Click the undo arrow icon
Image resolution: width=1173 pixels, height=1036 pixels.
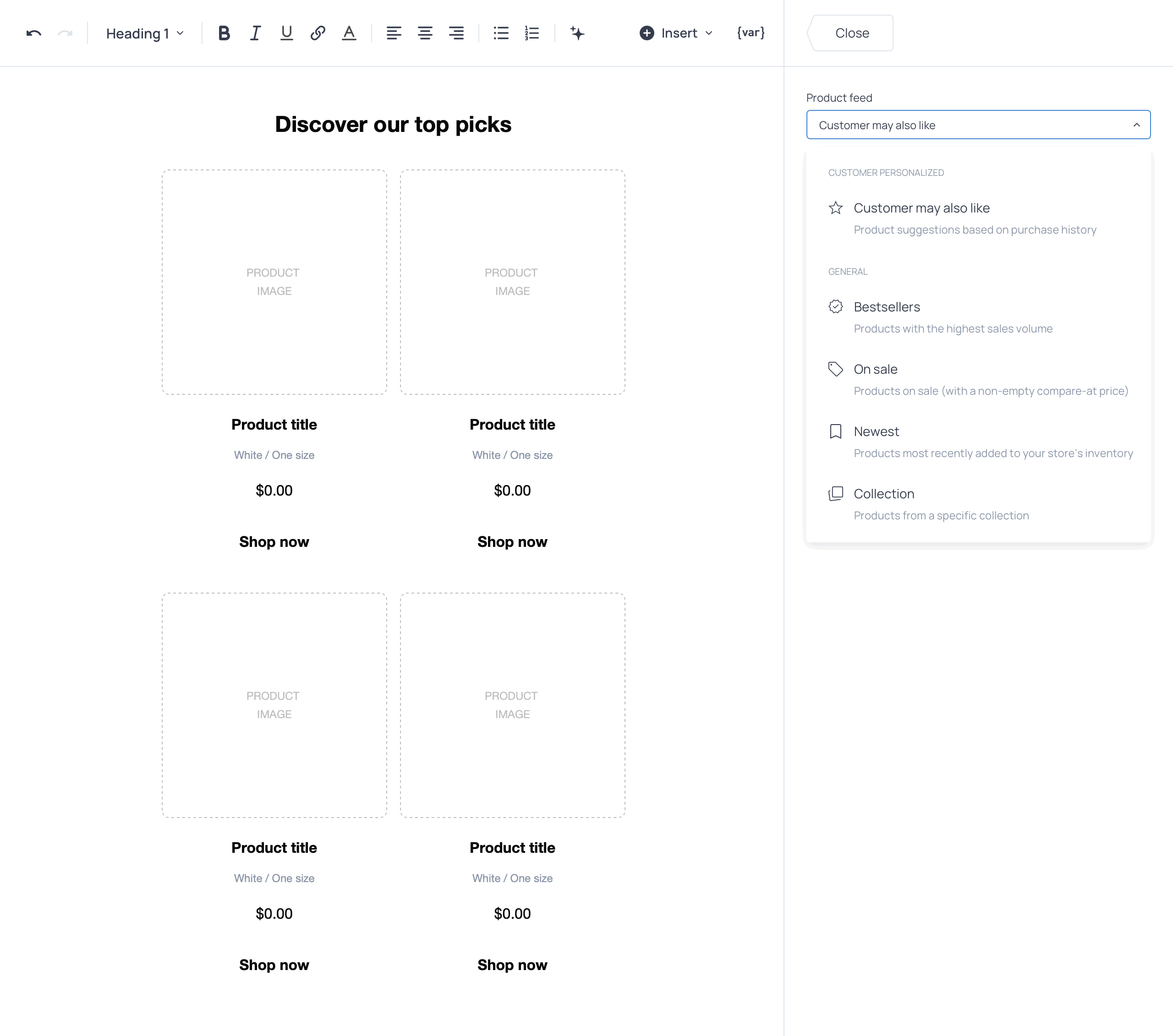coord(34,33)
